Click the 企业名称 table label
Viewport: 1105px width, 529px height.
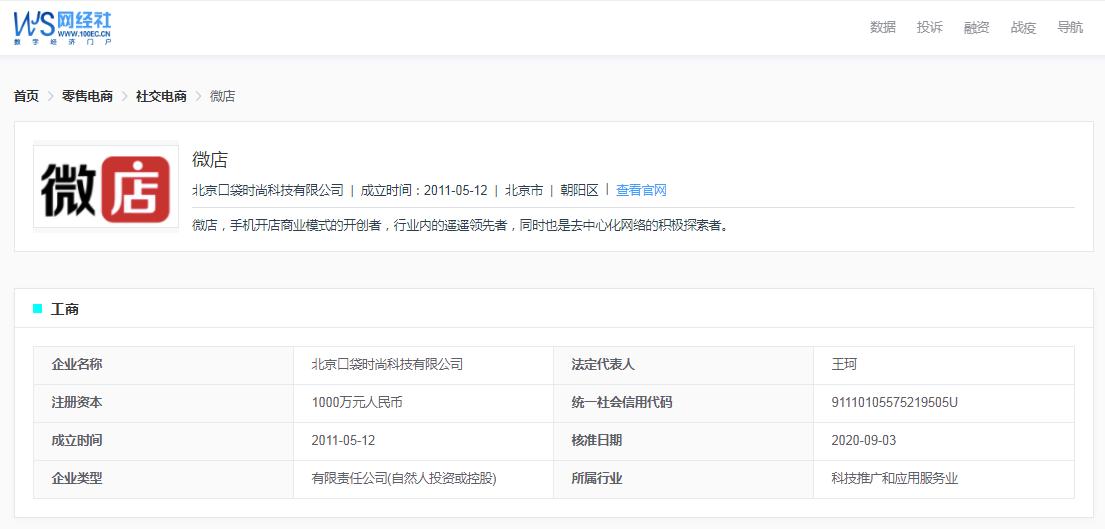[x=77, y=365]
